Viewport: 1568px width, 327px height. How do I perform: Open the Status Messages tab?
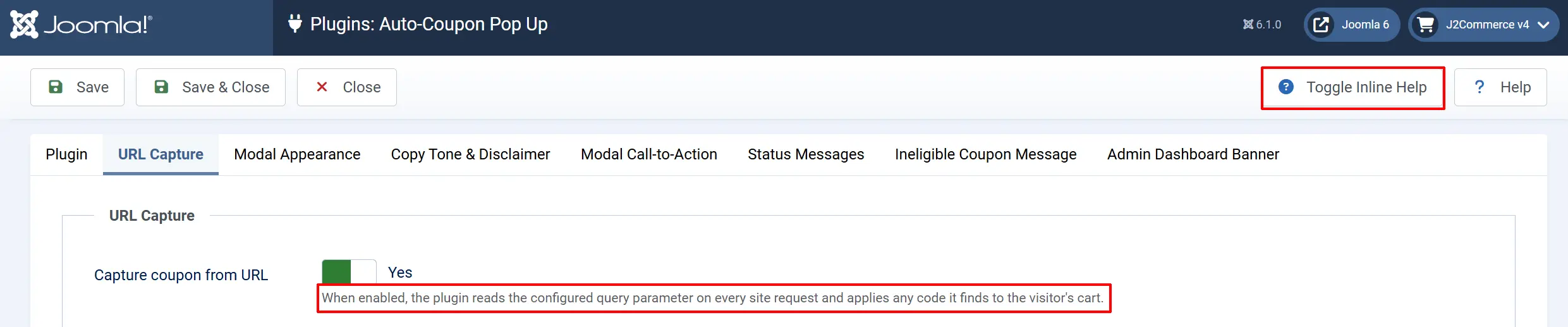(x=806, y=154)
